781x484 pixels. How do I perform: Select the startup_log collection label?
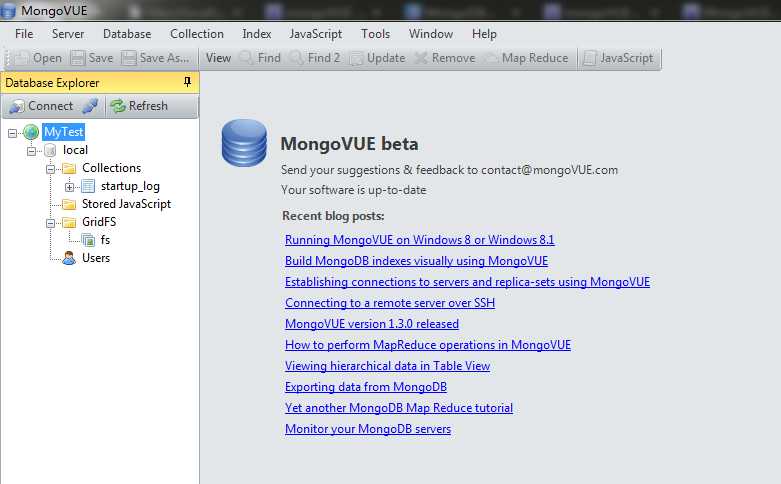130,186
